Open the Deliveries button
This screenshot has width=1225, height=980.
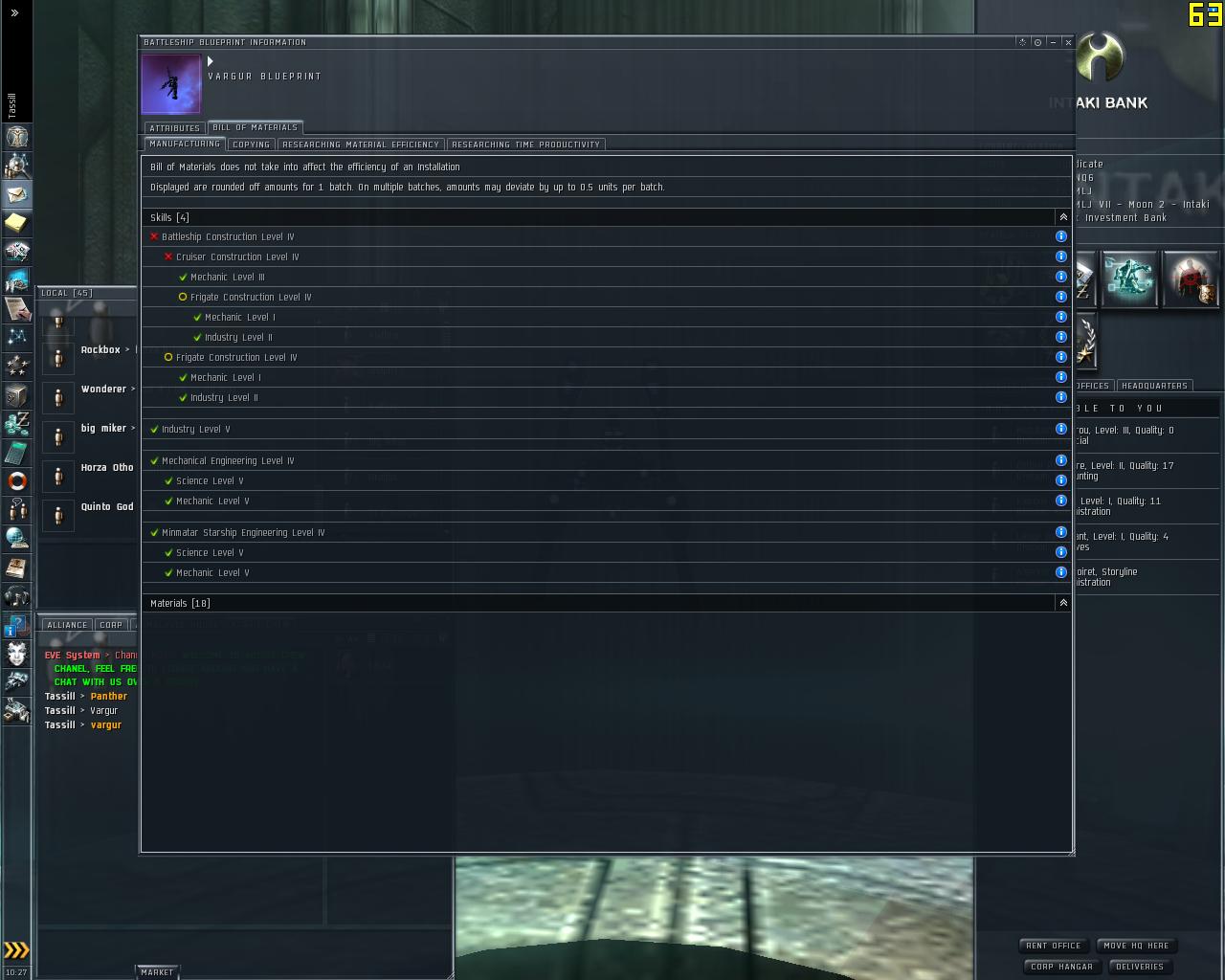[1140, 967]
